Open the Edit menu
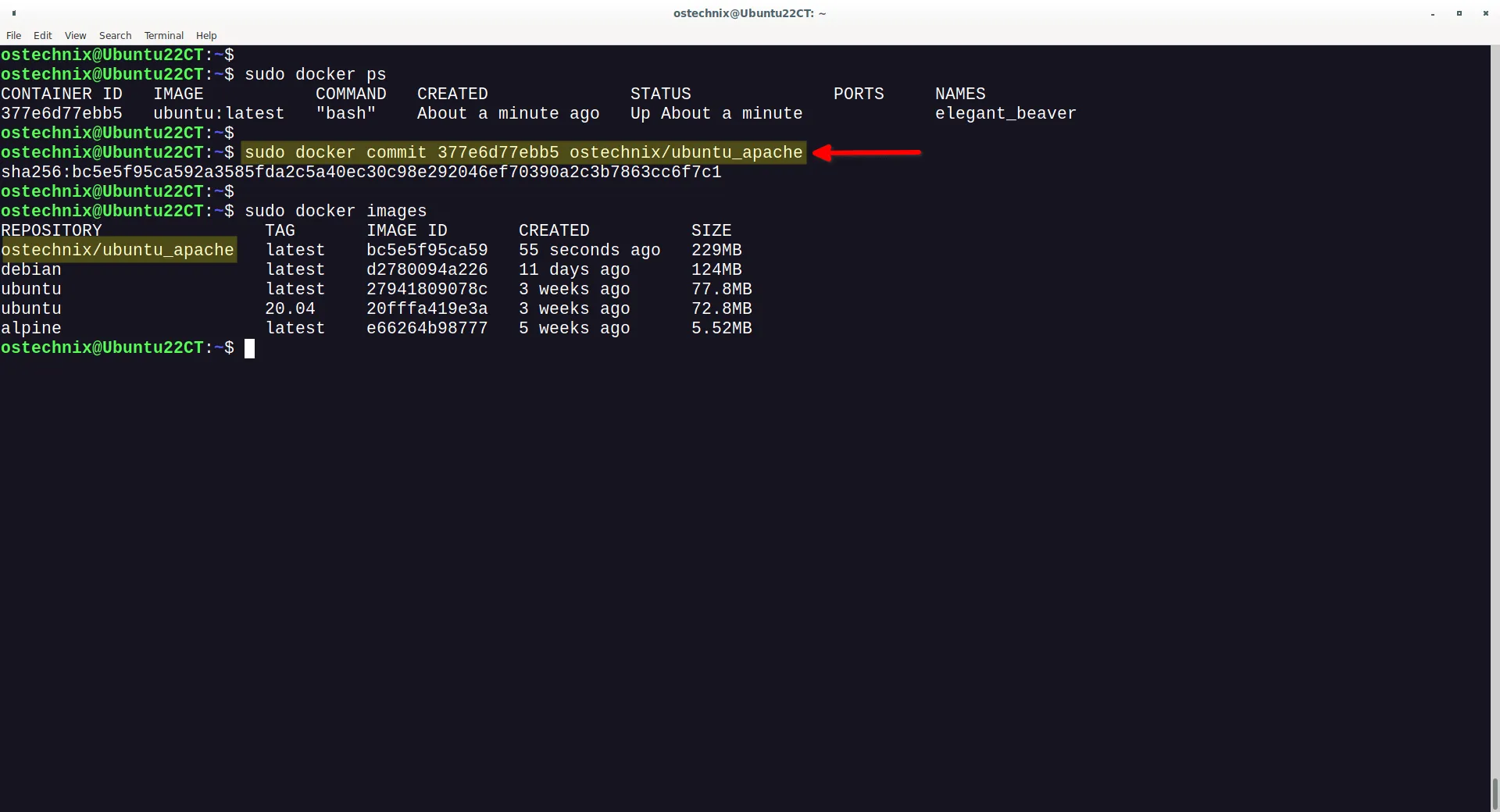This screenshot has width=1500, height=812. point(43,35)
